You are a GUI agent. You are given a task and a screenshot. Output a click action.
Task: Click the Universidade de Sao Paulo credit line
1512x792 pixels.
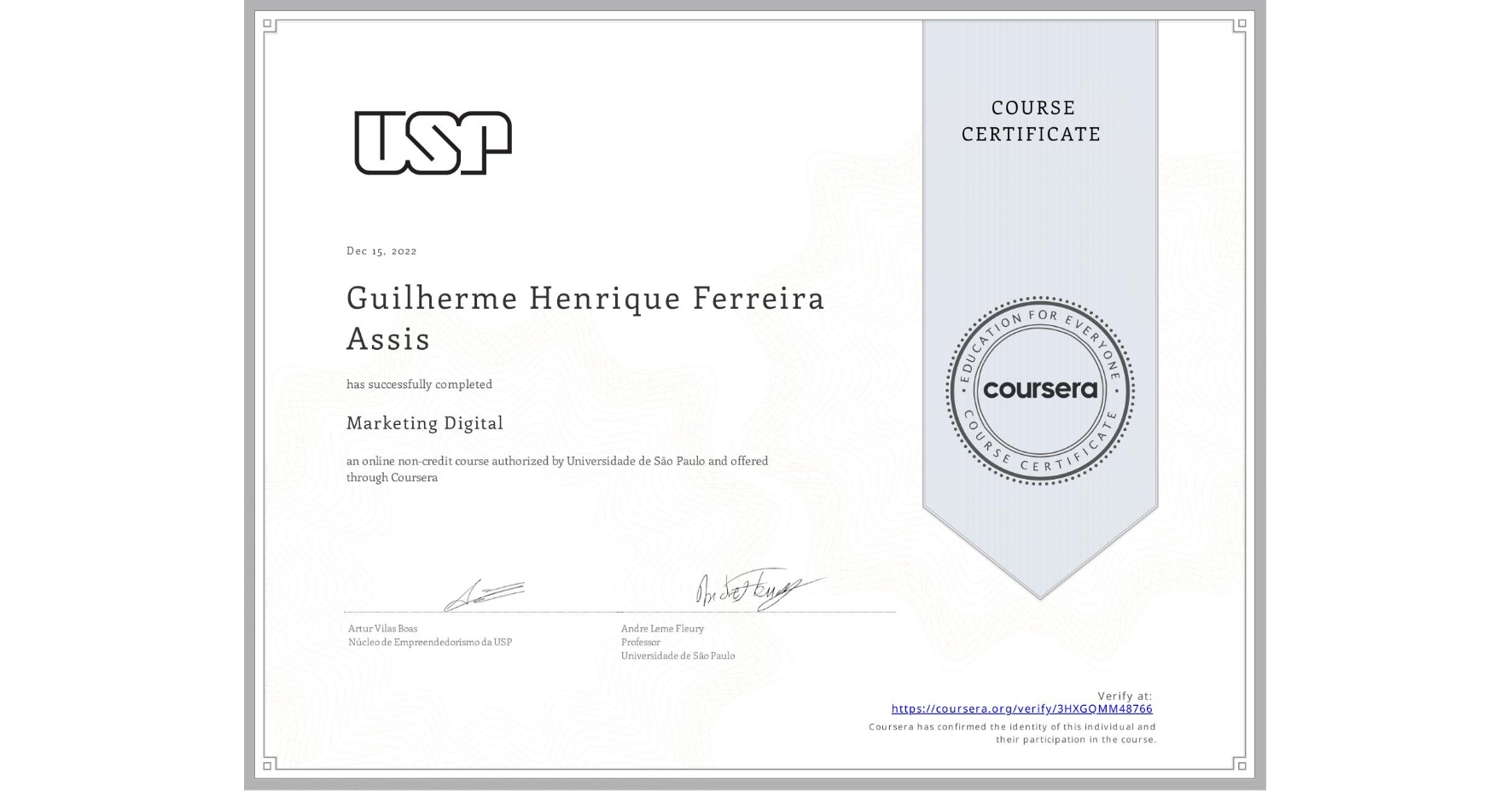[x=677, y=656]
